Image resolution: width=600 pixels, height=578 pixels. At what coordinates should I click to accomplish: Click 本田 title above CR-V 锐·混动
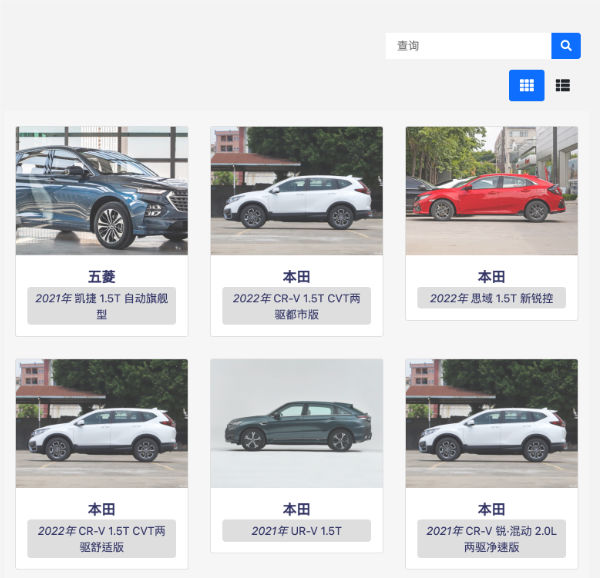pyautogui.click(x=492, y=509)
